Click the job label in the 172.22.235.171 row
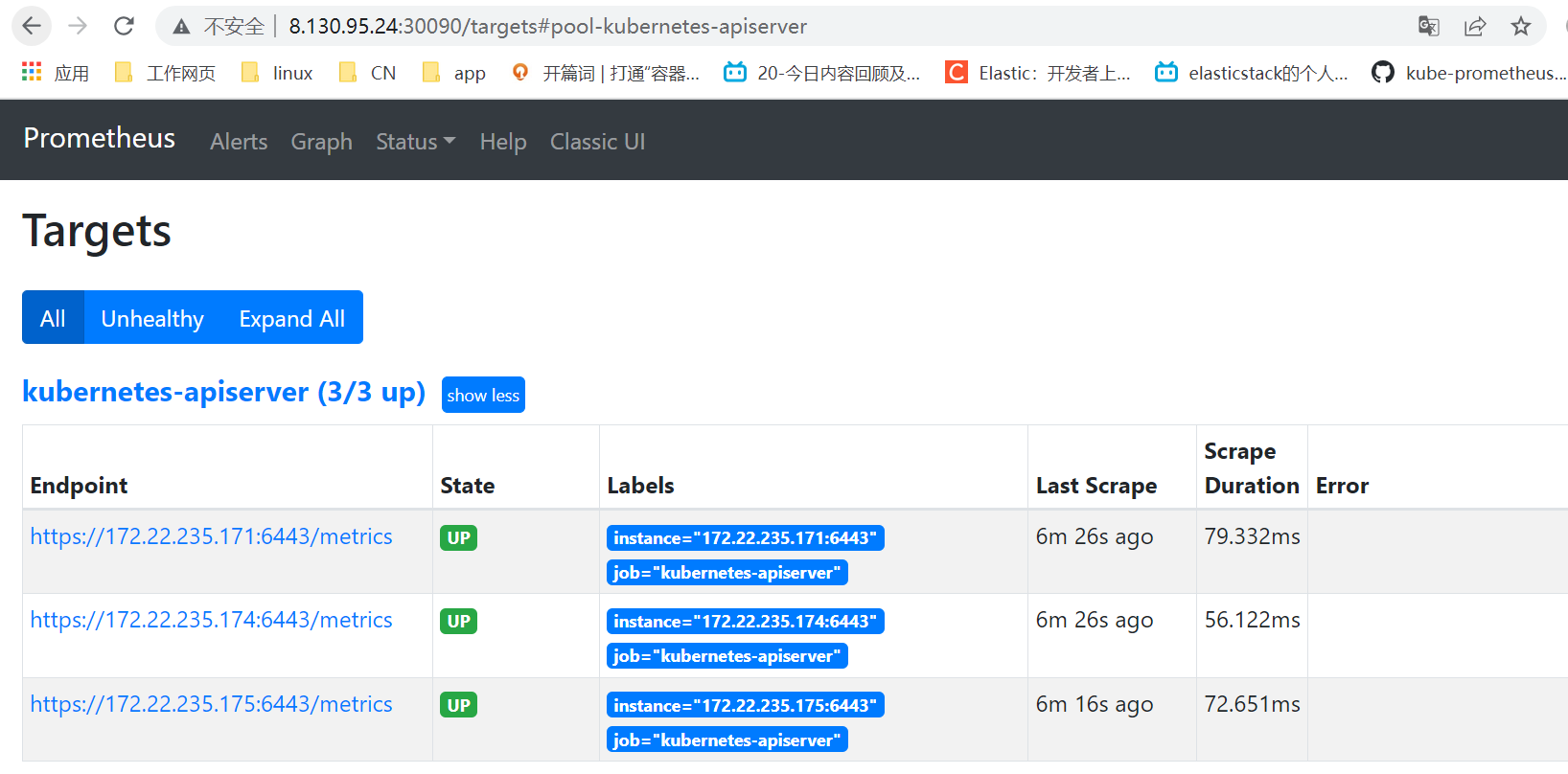 tap(727, 573)
